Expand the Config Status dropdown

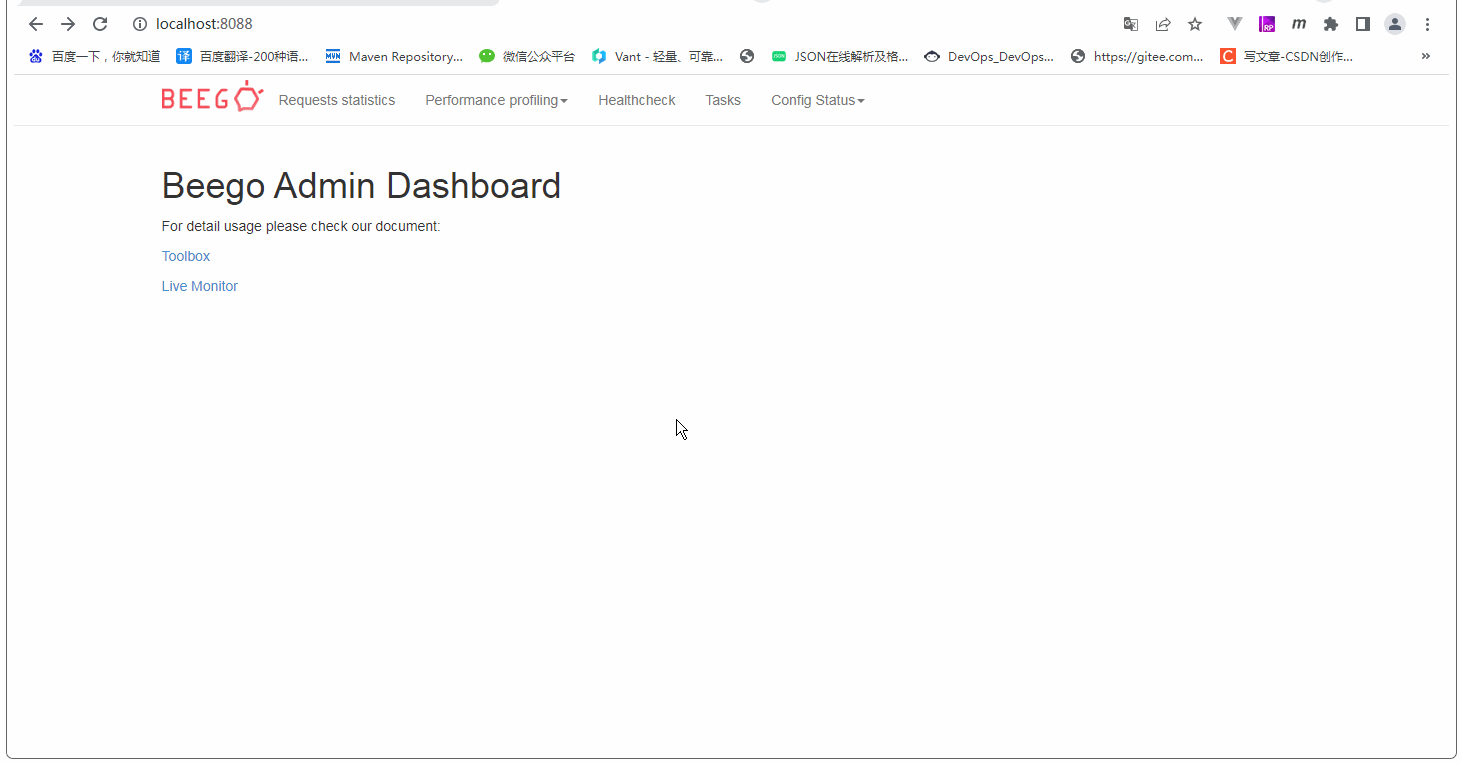point(818,100)
